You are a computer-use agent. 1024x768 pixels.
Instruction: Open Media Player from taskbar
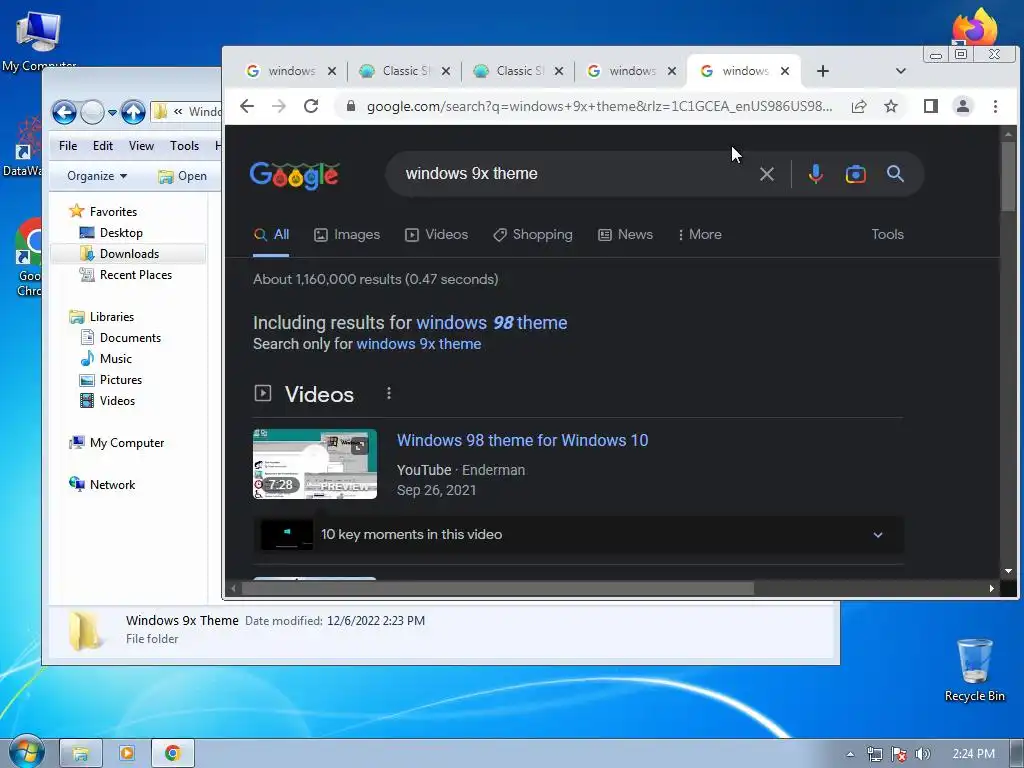pyautogui.click(x=127, y=754)
